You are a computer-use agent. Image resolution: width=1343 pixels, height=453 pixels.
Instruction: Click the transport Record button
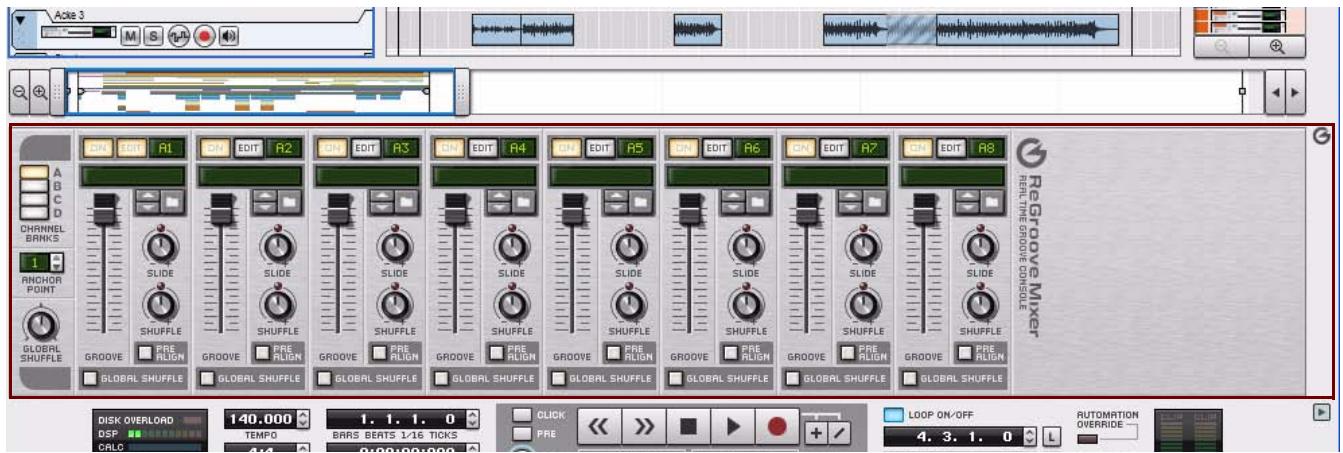tap(777, 427)
